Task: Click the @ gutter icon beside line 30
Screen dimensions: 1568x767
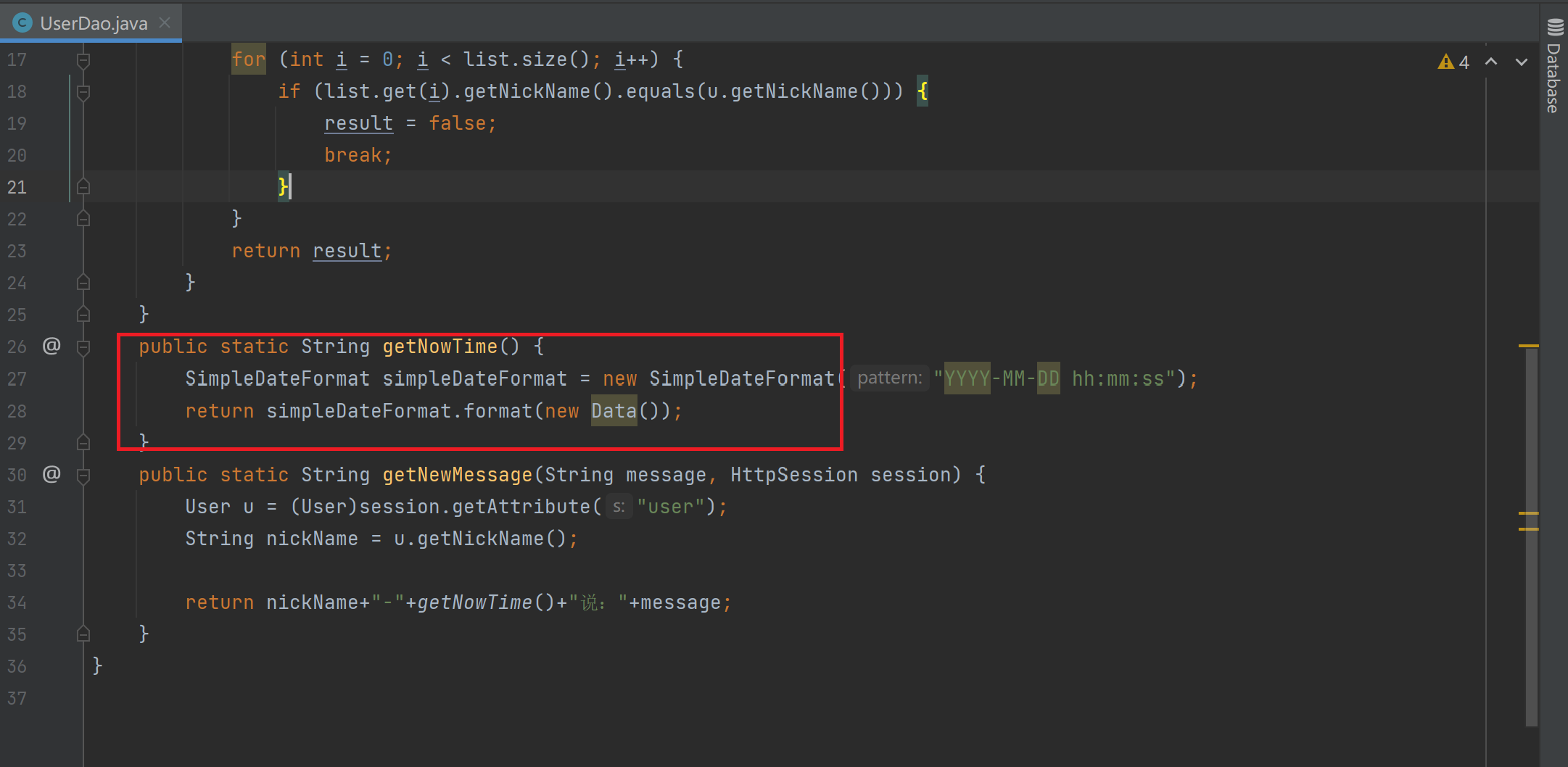Action: pos(51,475)
